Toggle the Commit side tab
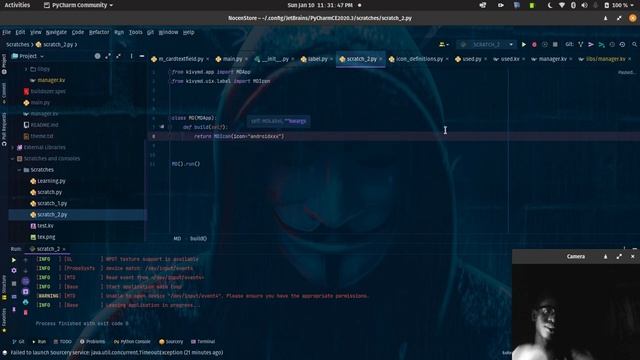This screenshot has width=640, height=360. (x=4, y=93)
